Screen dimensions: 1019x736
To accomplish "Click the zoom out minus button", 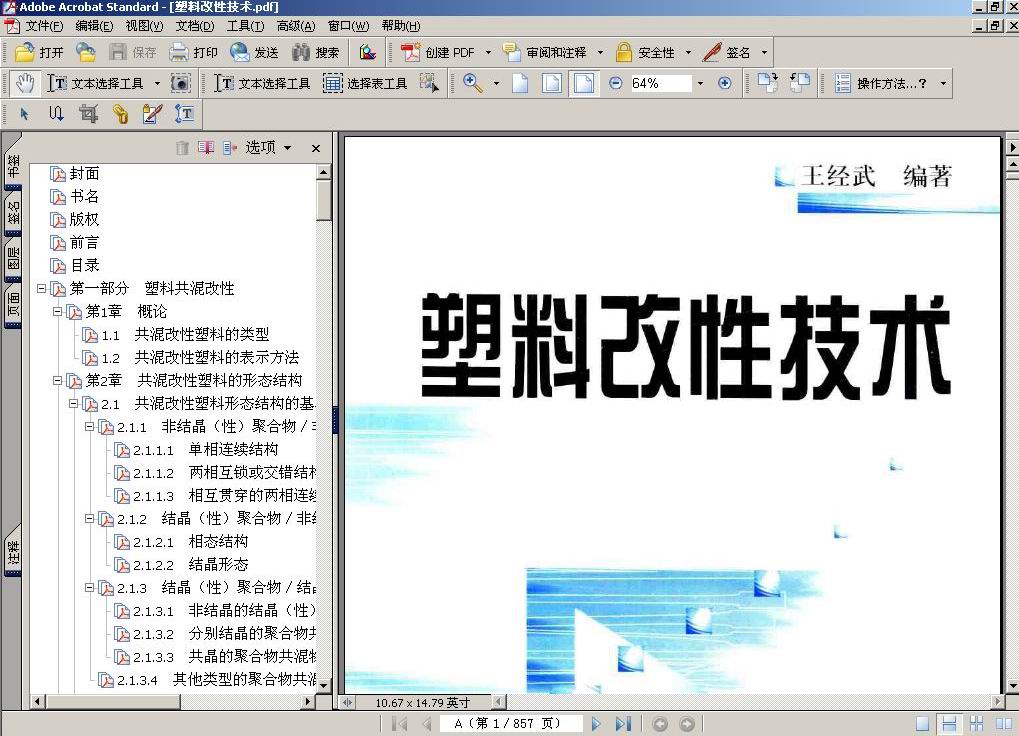I will tap(616, 83).
